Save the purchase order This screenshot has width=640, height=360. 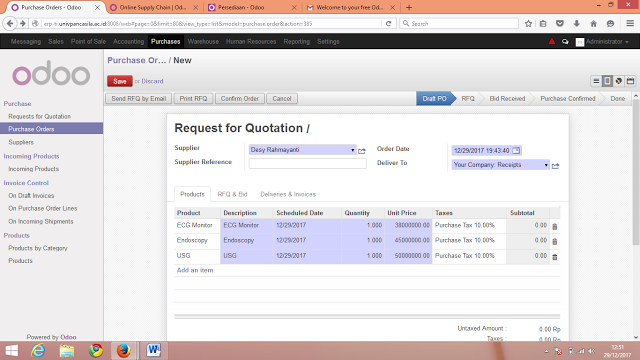[x=120, y=81]
